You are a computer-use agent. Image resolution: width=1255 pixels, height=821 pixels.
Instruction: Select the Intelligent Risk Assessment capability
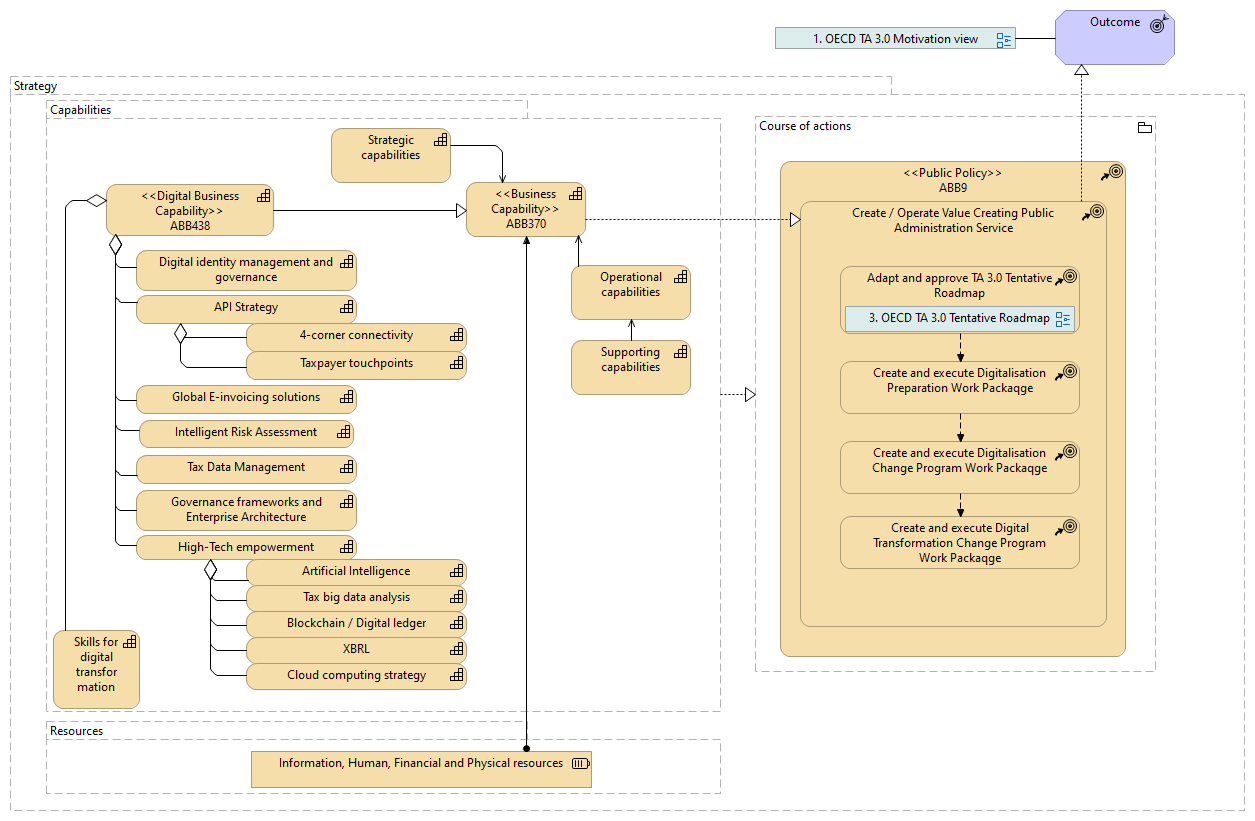pos(246,433)
